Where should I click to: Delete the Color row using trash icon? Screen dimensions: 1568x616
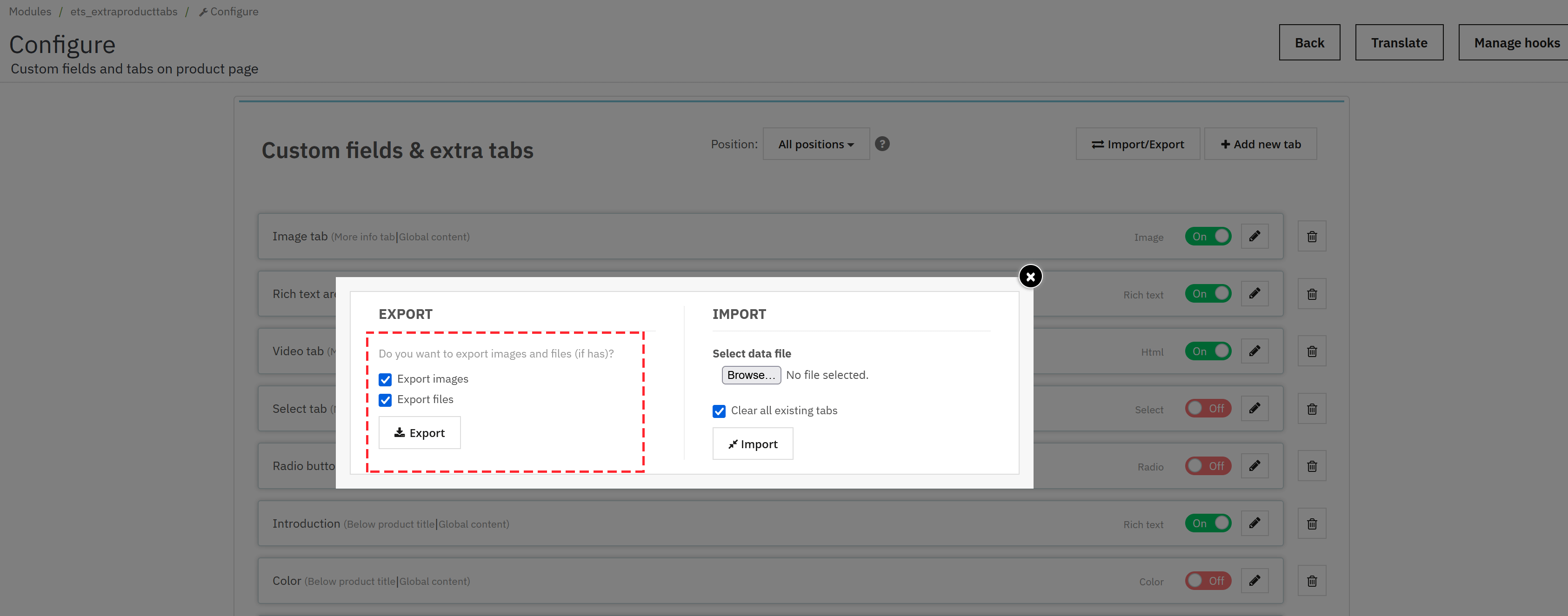click(x=1312, y=581)
